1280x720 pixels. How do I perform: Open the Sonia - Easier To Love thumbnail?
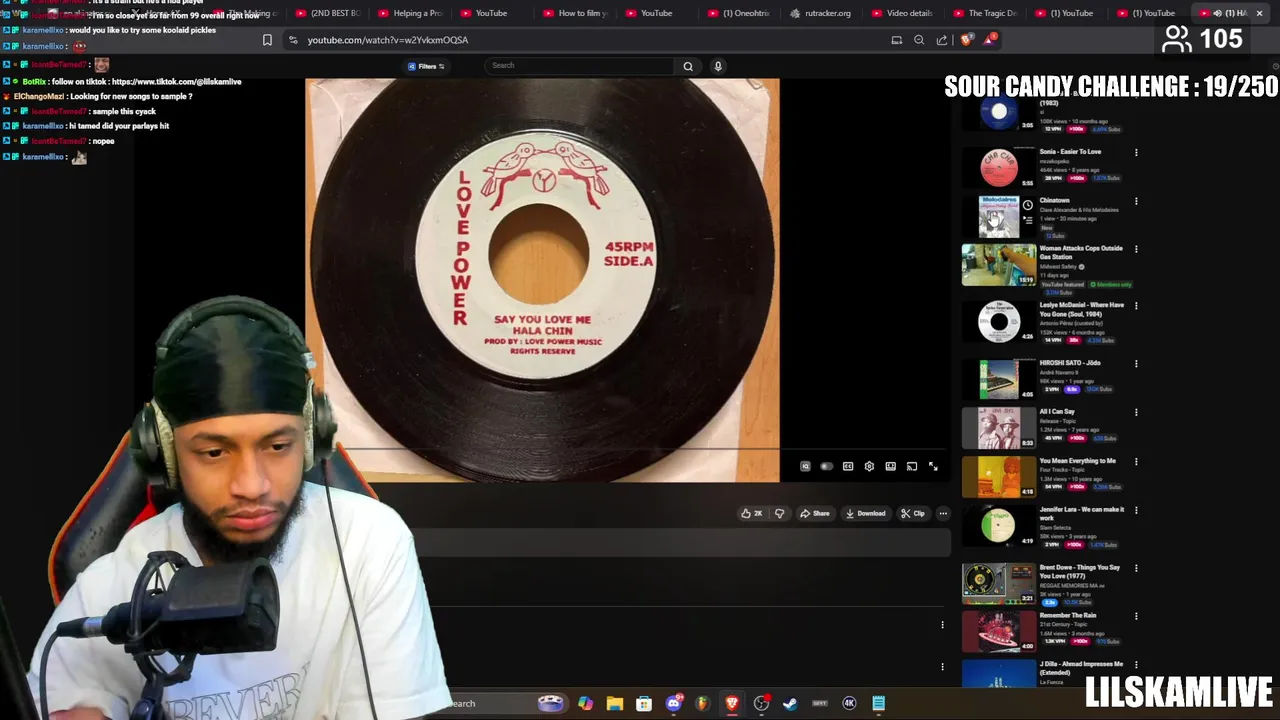click(x=999, y=167)
